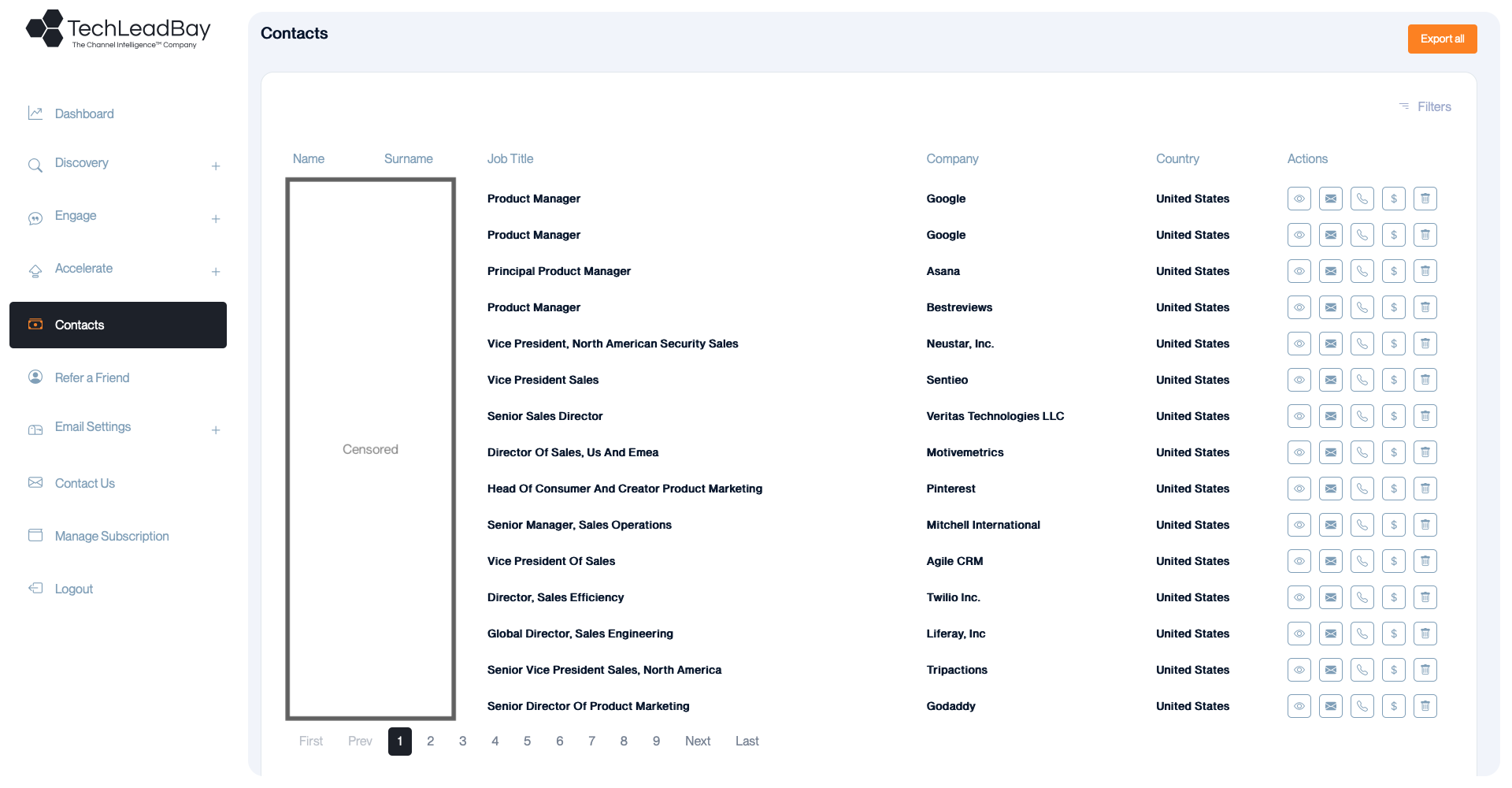Image resolution: width=1512 pixels, height=788 pixels.
Task: Go to page 7 in pagination
Action: pyautogui.click(x=592, y=741)
